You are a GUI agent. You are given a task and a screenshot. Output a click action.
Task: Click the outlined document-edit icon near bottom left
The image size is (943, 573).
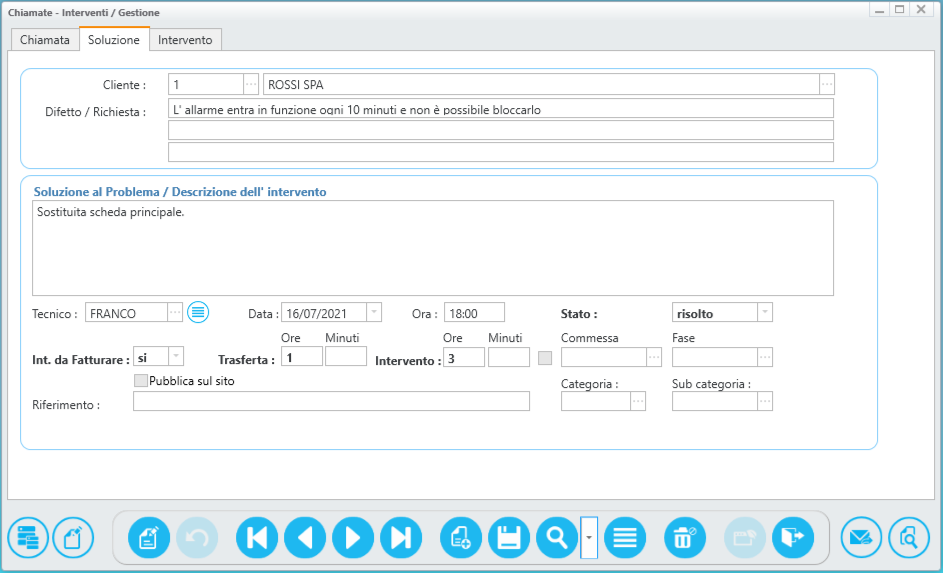click(73, 538)
